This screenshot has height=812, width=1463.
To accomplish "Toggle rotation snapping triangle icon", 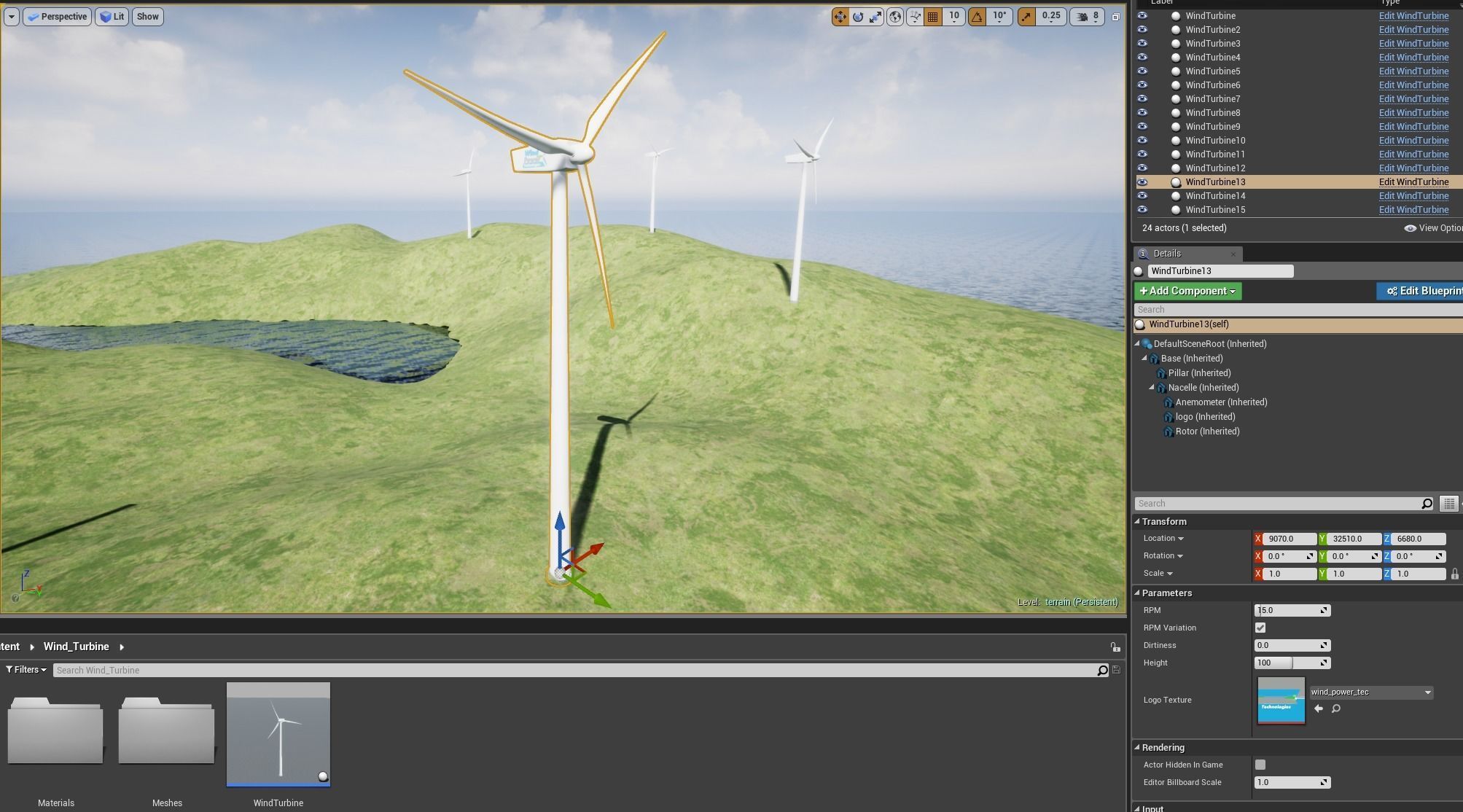I will point(977,17).
